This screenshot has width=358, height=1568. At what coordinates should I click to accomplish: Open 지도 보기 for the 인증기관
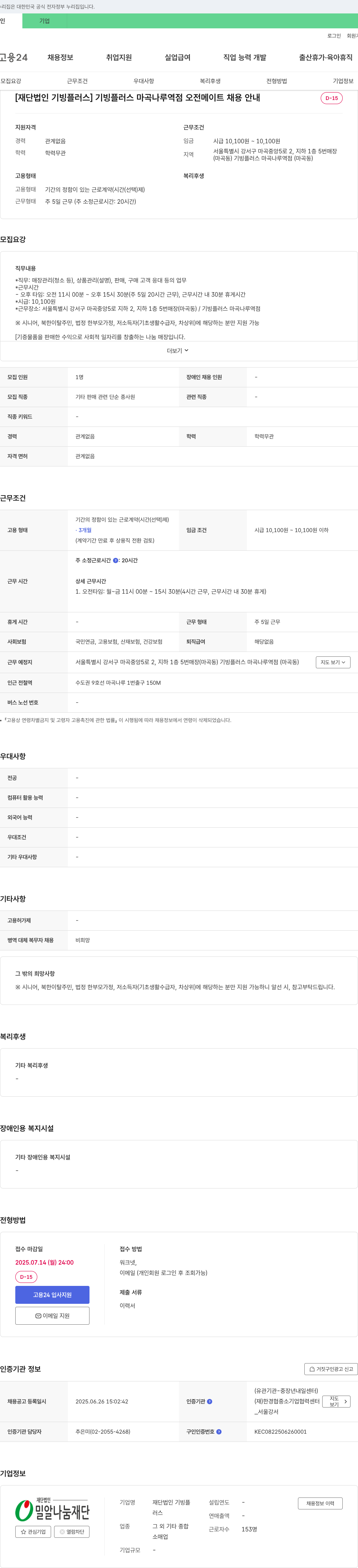pyautogui.click(x=336, y=1401)
